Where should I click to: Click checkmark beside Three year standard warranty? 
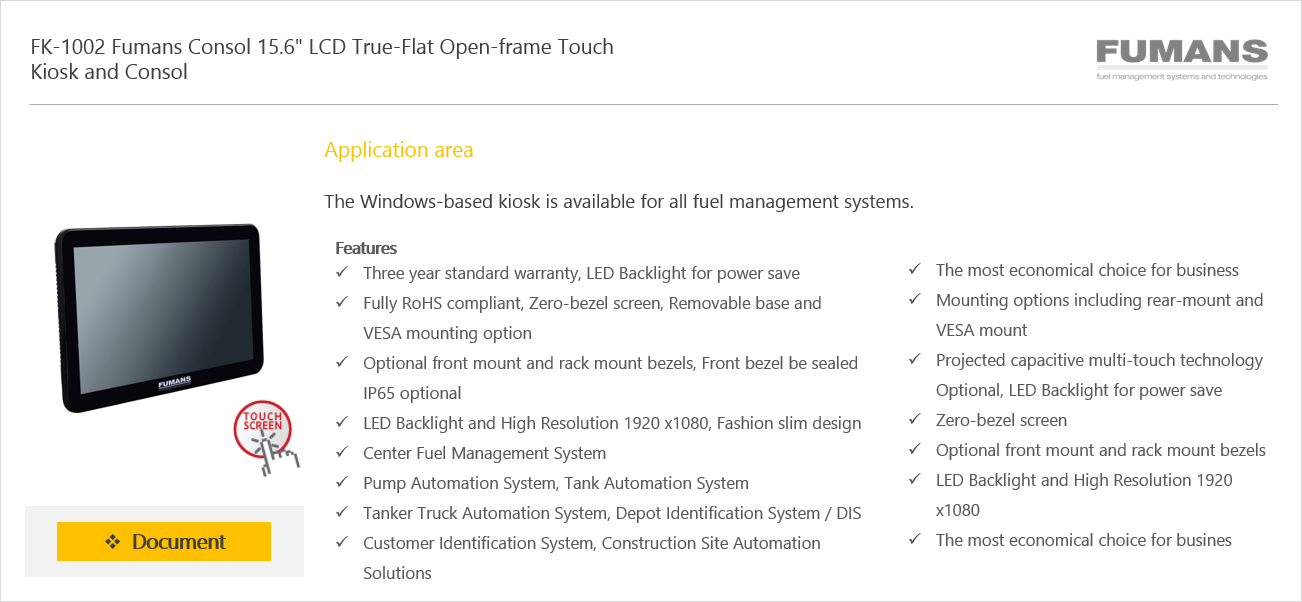(x=342, y=272)
